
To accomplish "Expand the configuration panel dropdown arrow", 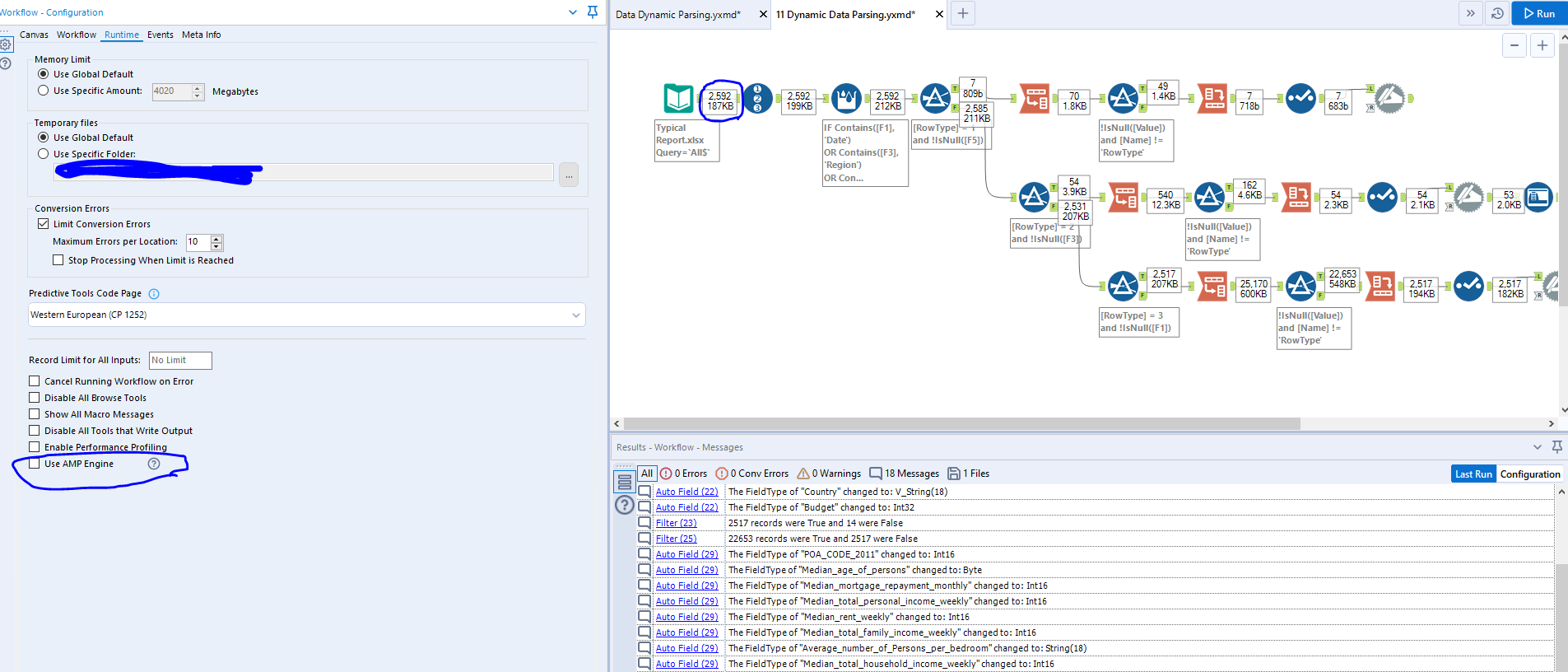I will coord(573,12).
